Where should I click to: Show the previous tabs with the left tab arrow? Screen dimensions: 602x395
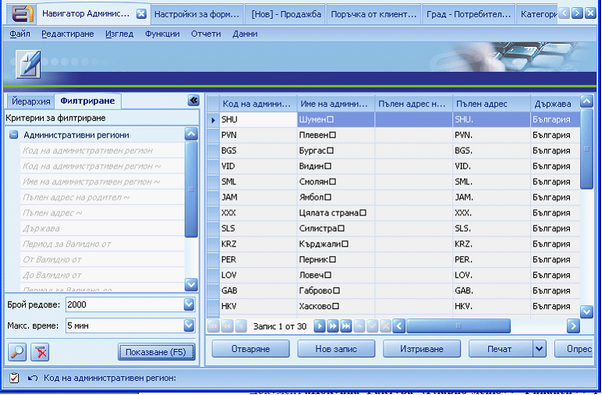[564, 13]
